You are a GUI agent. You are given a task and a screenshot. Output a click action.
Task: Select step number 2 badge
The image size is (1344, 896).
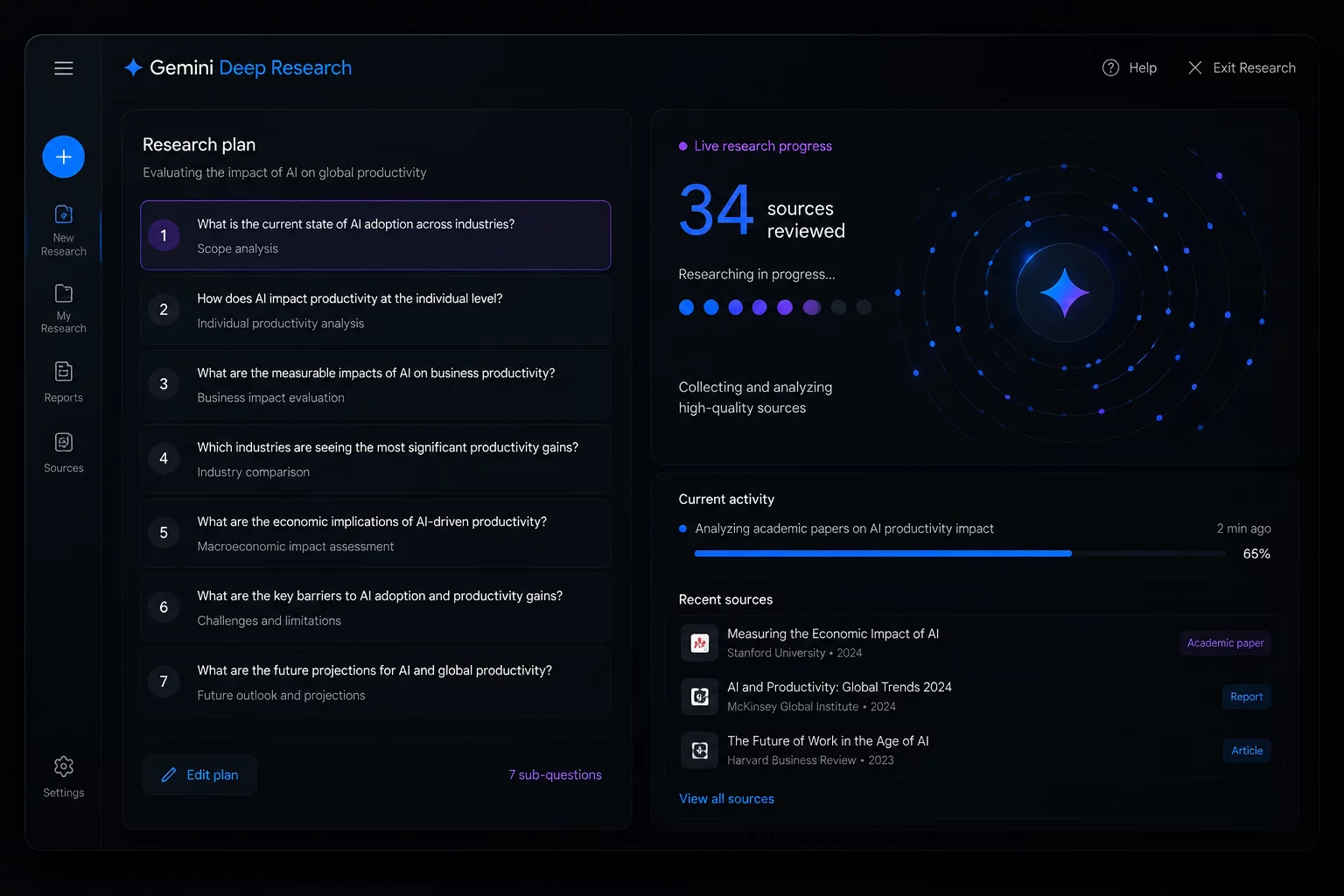tap(164, 310)
